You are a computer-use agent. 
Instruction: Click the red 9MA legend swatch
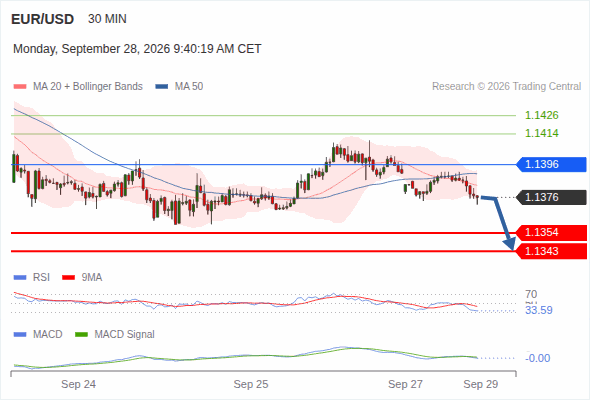(x=68, y=278)
